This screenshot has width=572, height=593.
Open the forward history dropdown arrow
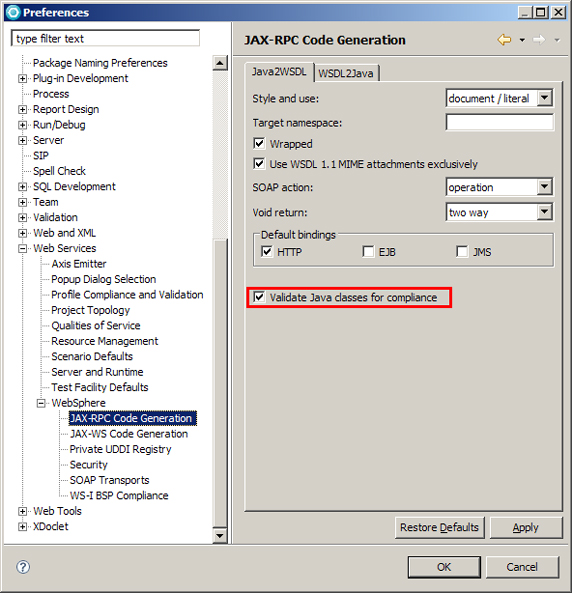(x=557, y=40)
